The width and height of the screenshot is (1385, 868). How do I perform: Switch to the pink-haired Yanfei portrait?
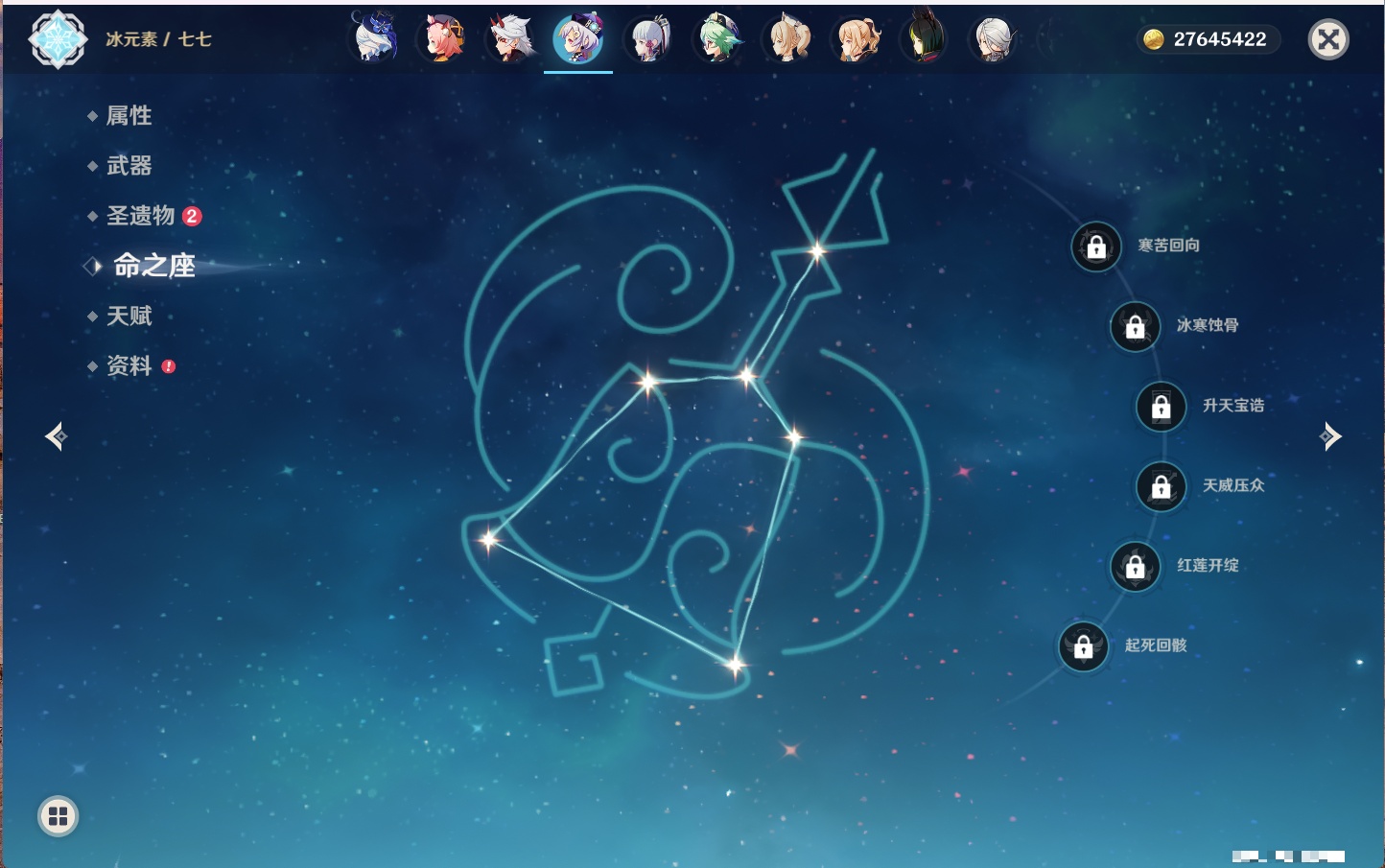click(444, 38)
